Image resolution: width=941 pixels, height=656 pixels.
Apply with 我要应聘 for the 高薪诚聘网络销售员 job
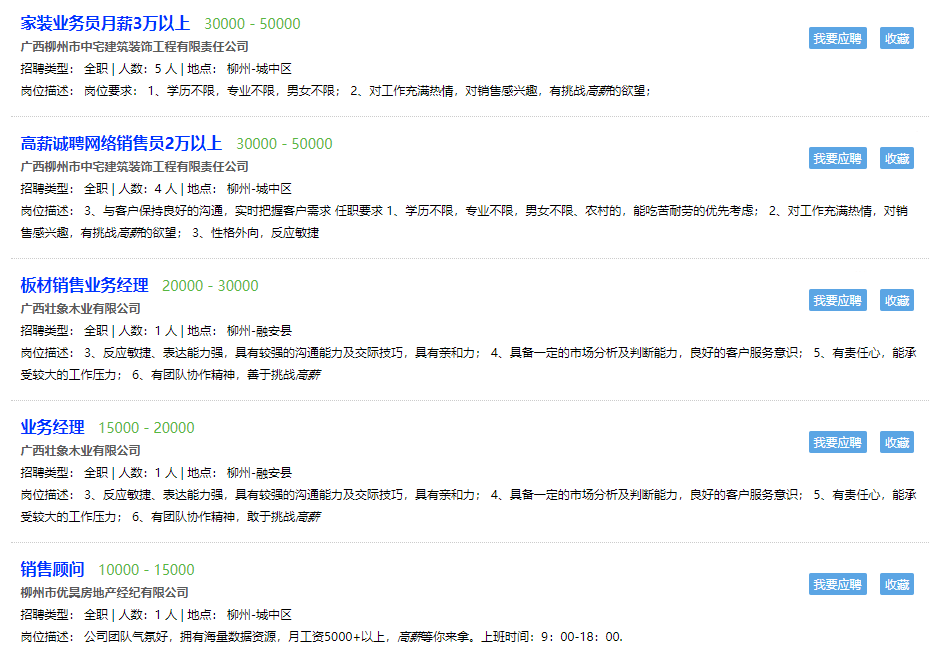pyautogui.click(x=837, y=158)
